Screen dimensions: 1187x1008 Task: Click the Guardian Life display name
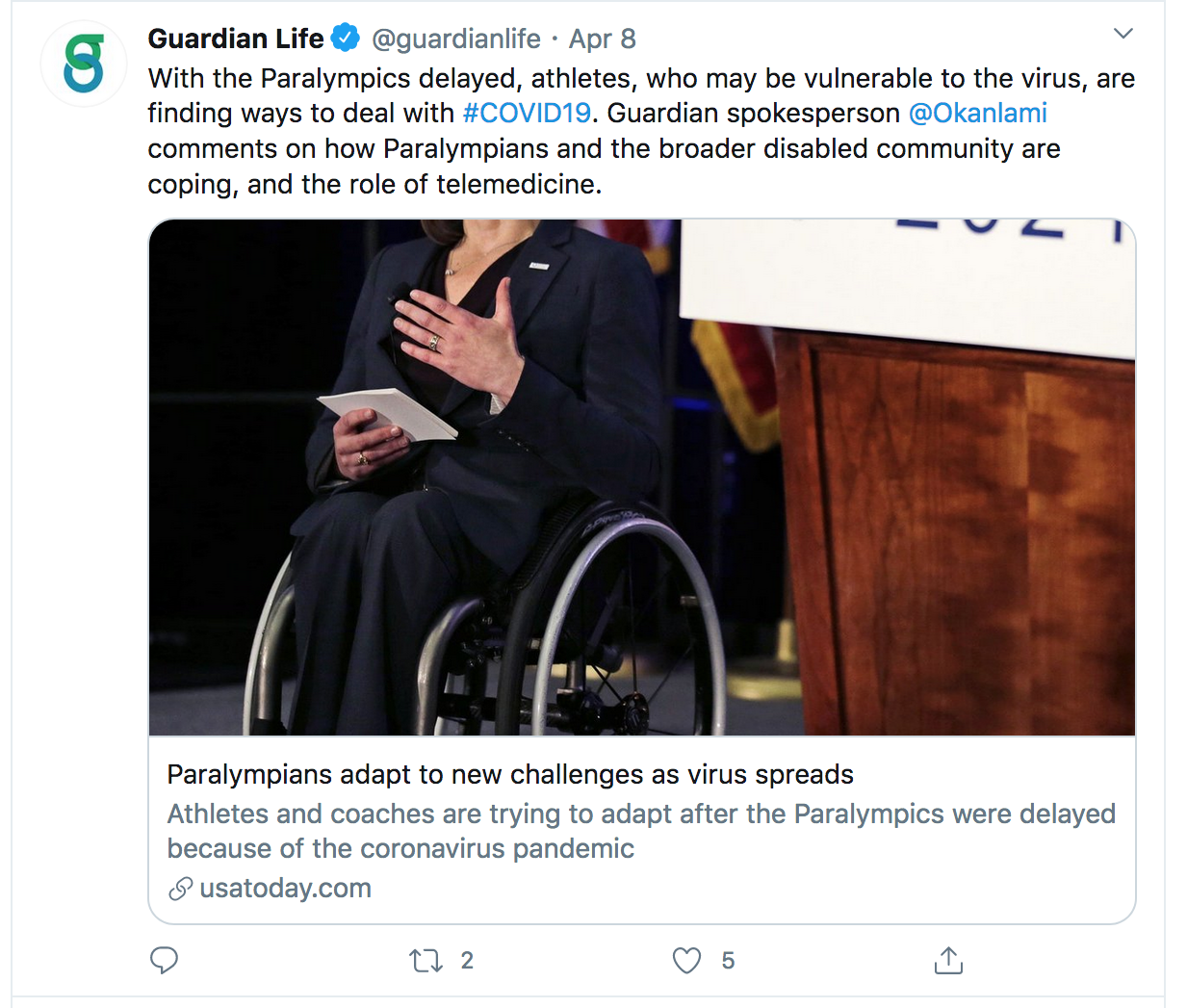tap(236, 39)
